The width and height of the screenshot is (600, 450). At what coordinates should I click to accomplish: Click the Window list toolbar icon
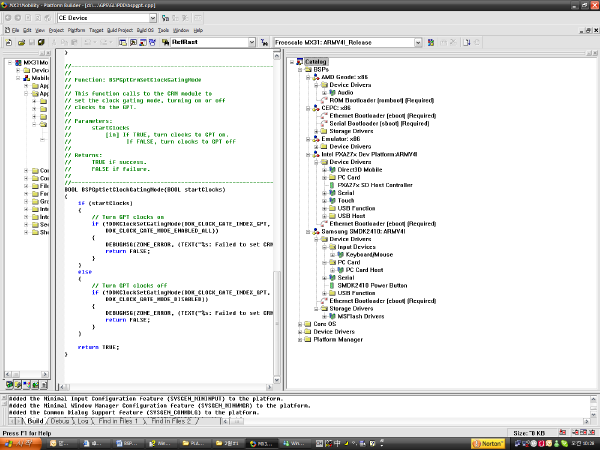click(x=152, y=42)
